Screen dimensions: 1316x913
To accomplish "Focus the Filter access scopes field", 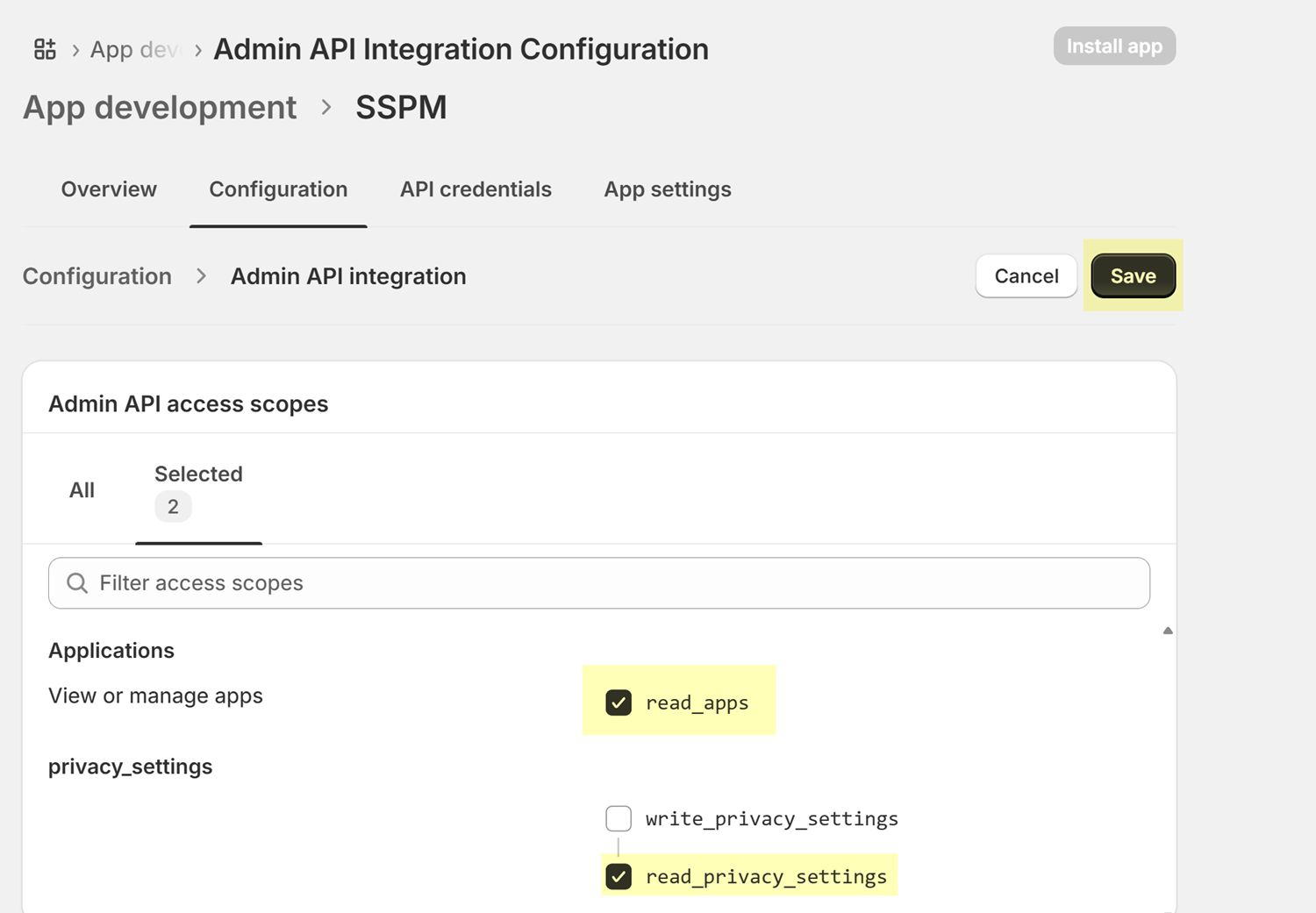I will pyautogui.click(x=614, y=583).
